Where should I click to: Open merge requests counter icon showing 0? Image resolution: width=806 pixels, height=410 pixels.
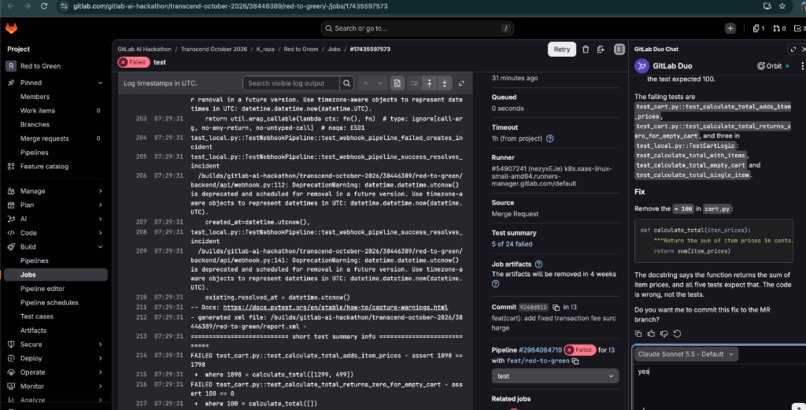779,28
